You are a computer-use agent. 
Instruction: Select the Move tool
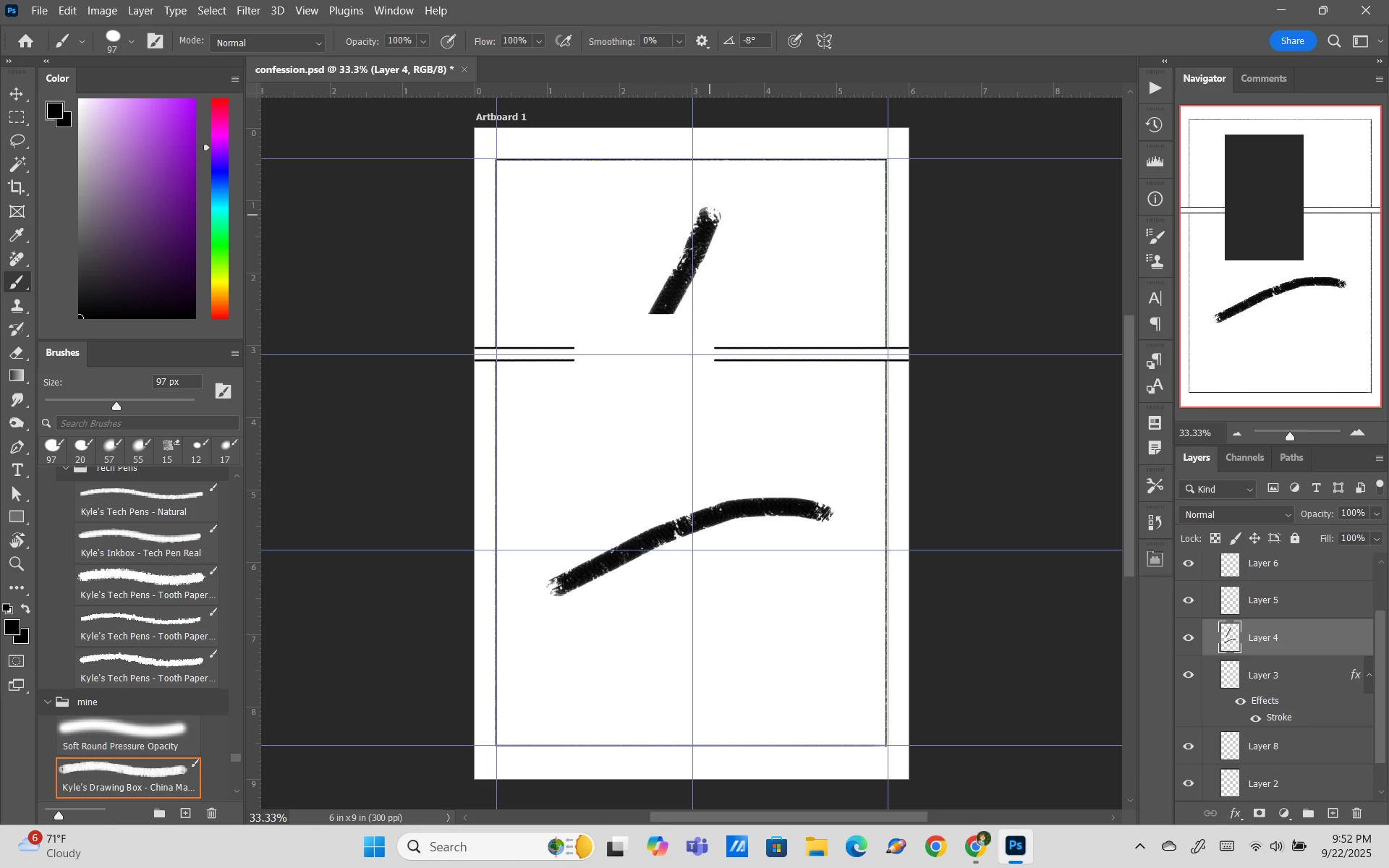coord(17,94)
